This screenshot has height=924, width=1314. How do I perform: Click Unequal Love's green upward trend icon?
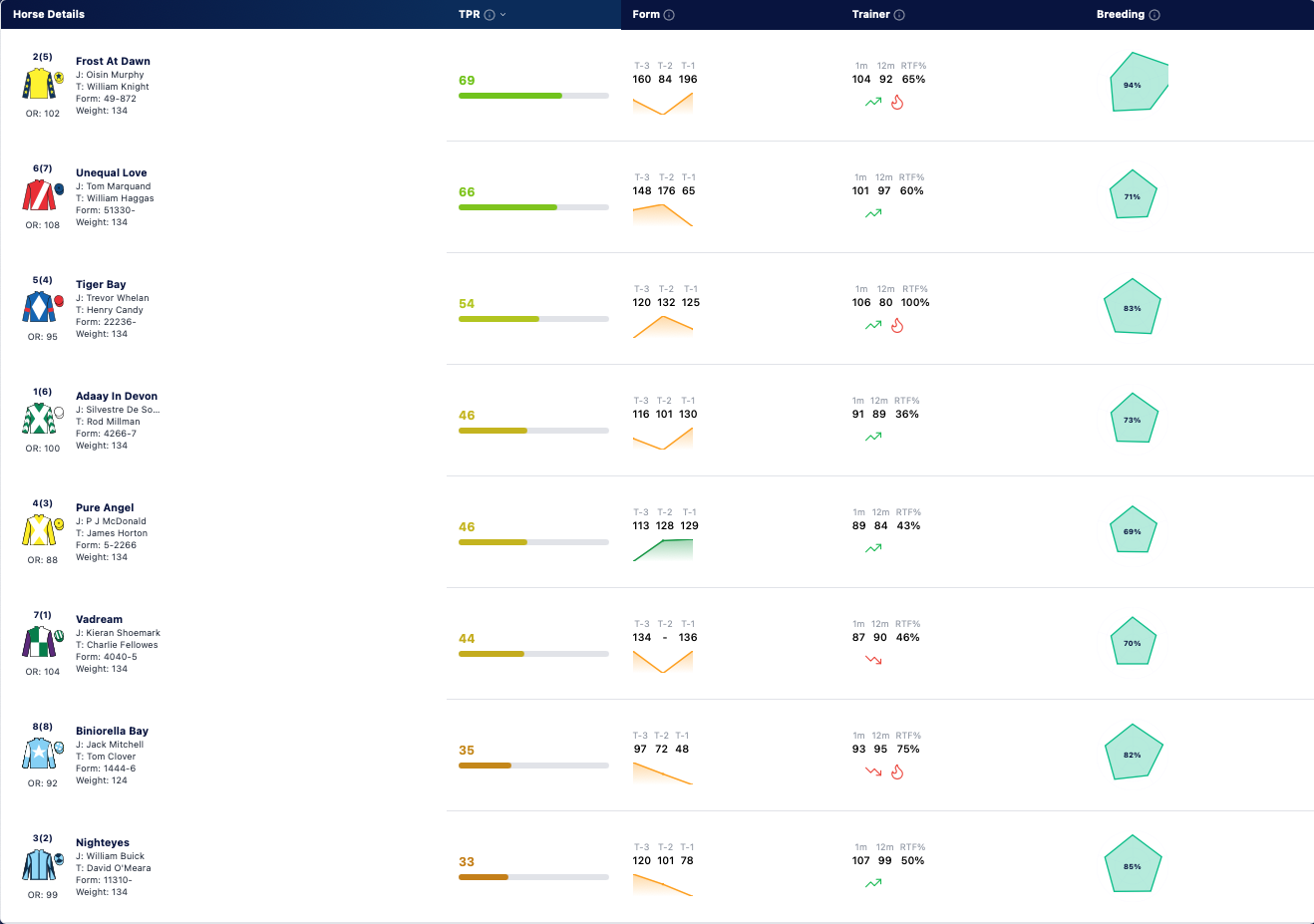click(x=873, y=213)
